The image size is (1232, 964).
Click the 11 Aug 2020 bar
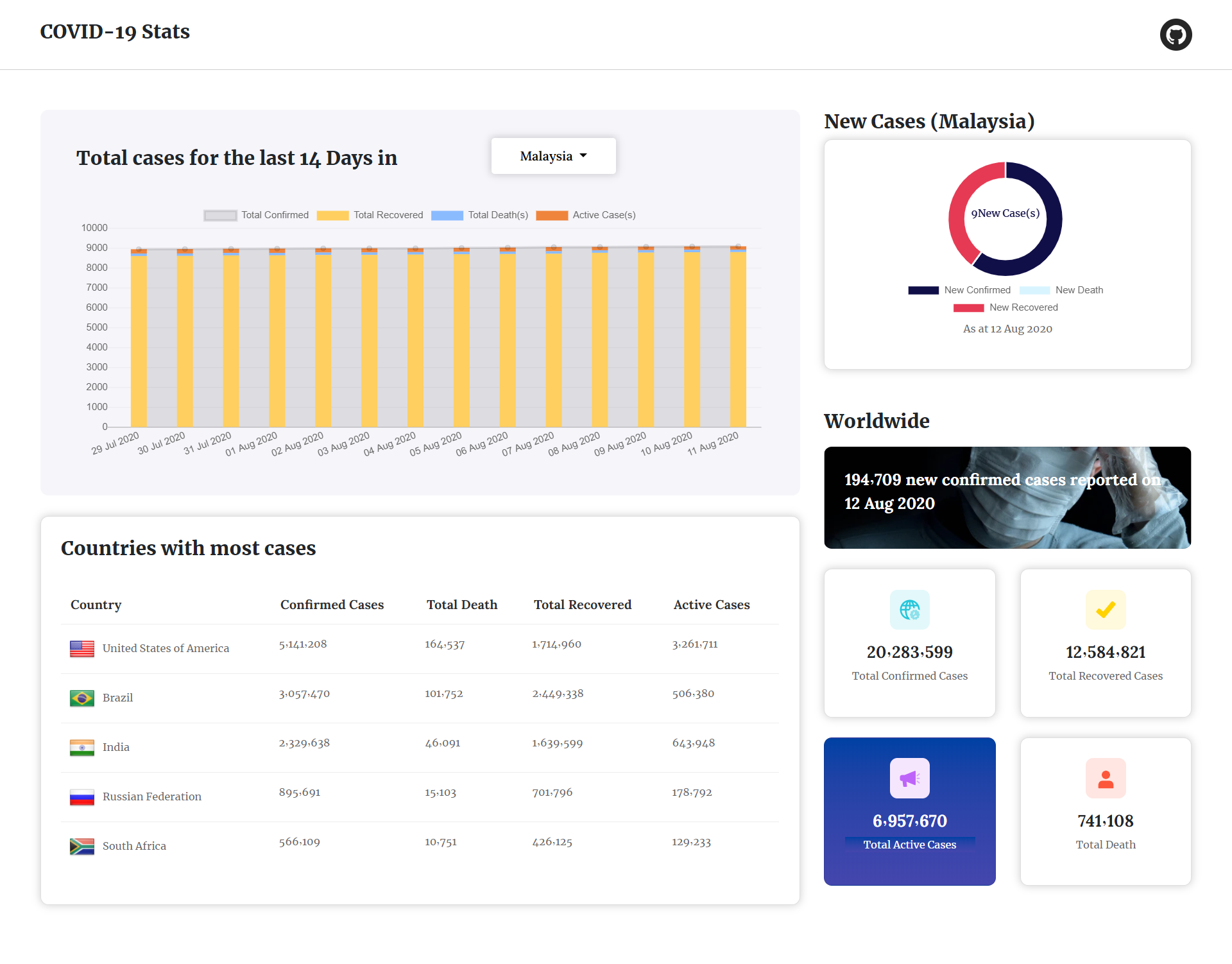pyautogui.click(x=738, y=338)
